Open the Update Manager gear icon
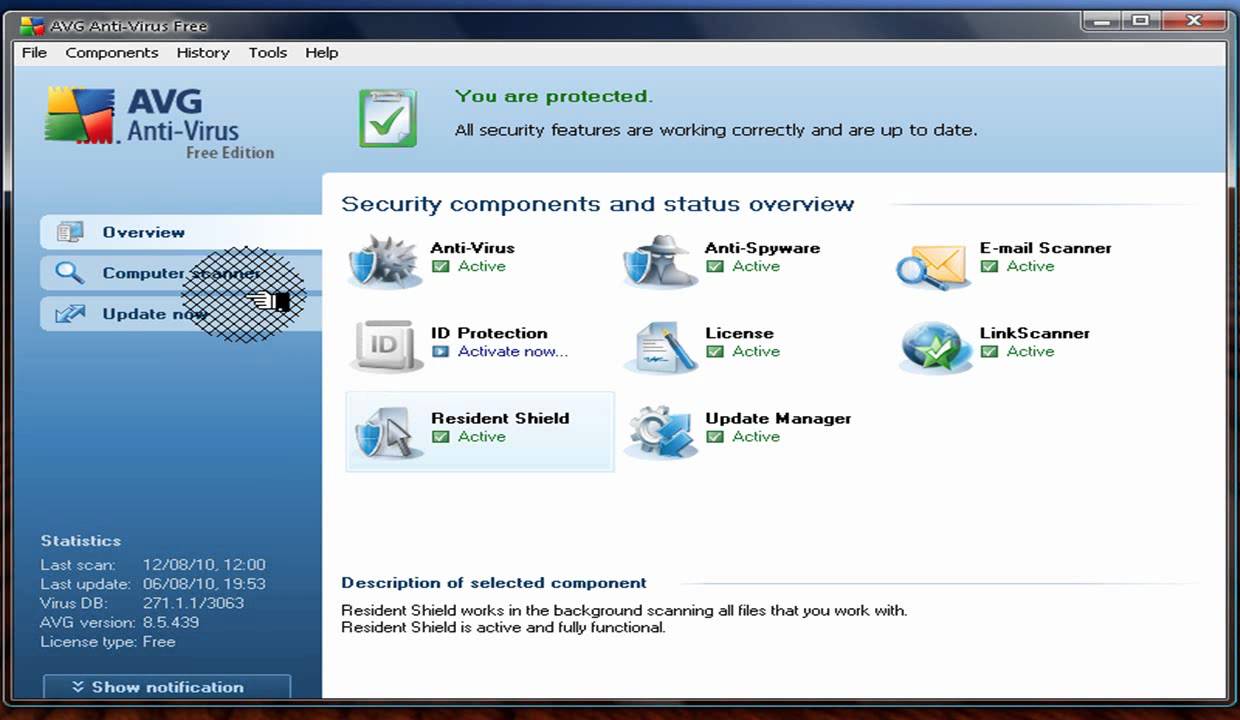Viewport: 1240px width, 720px height. coord(660,432)
